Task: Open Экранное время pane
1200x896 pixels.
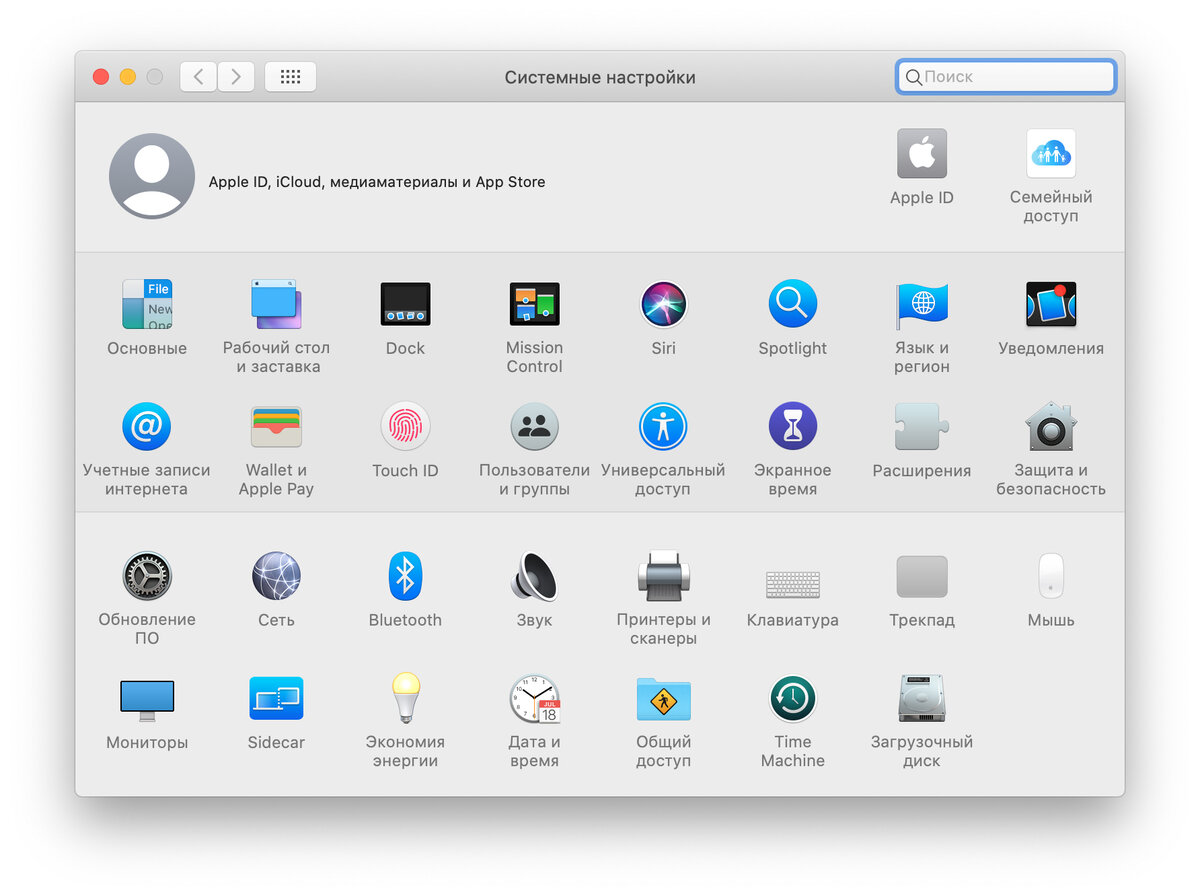Action: [x=793, y=427]
